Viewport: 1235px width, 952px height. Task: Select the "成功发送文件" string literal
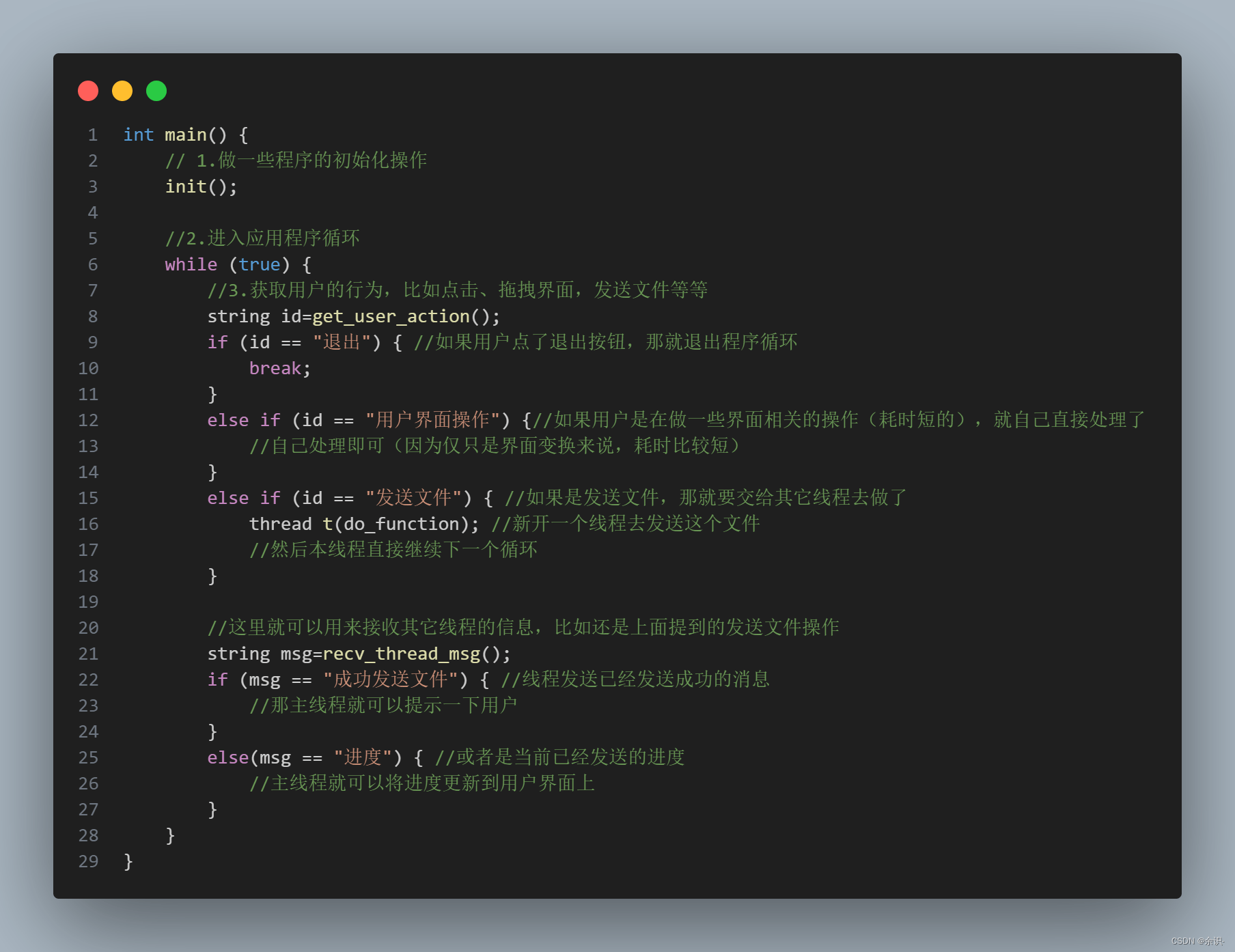tap(391, 680)
